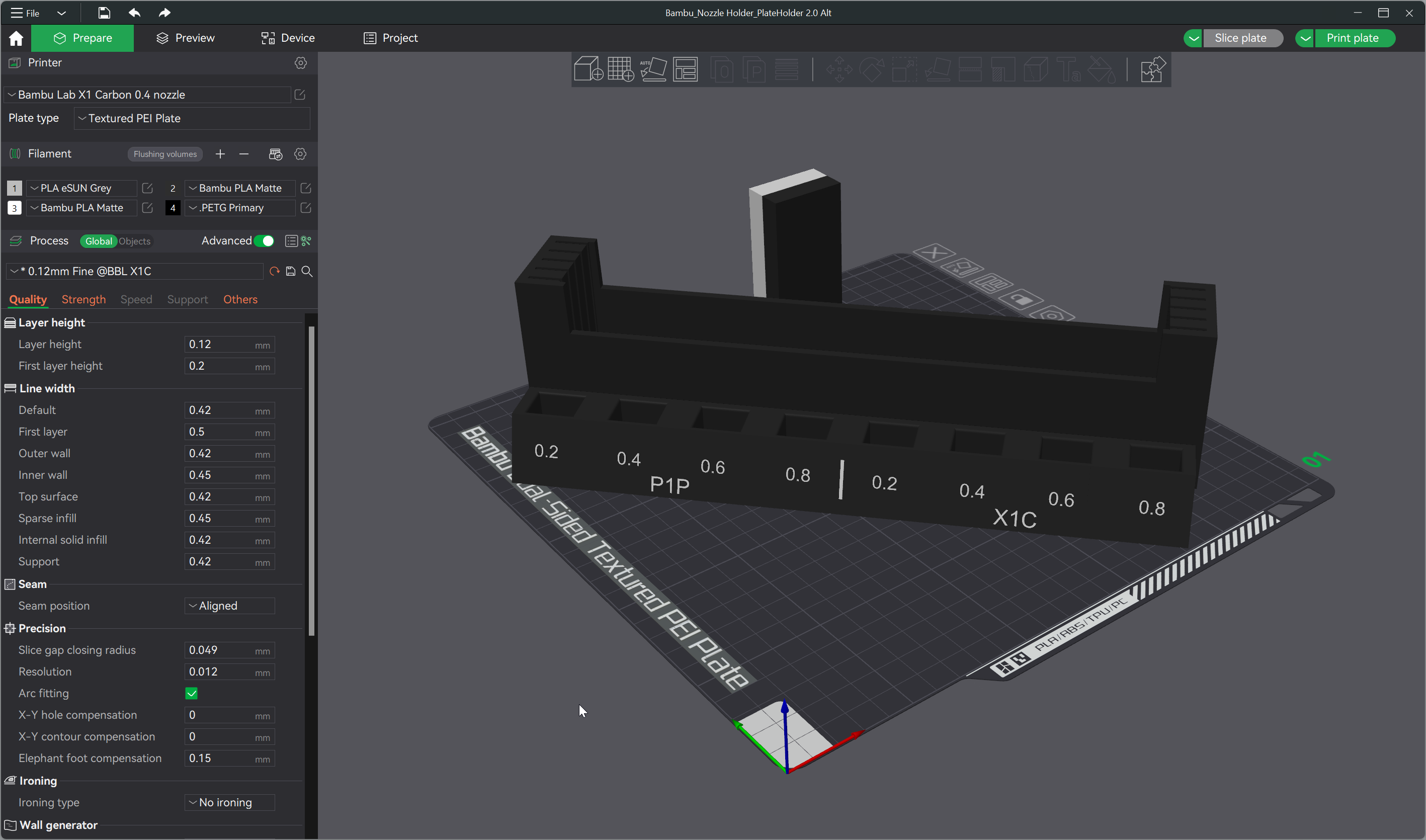Switch Process scope to Objects
Viewport: 1426px width, 840px height.
(135, 241)
